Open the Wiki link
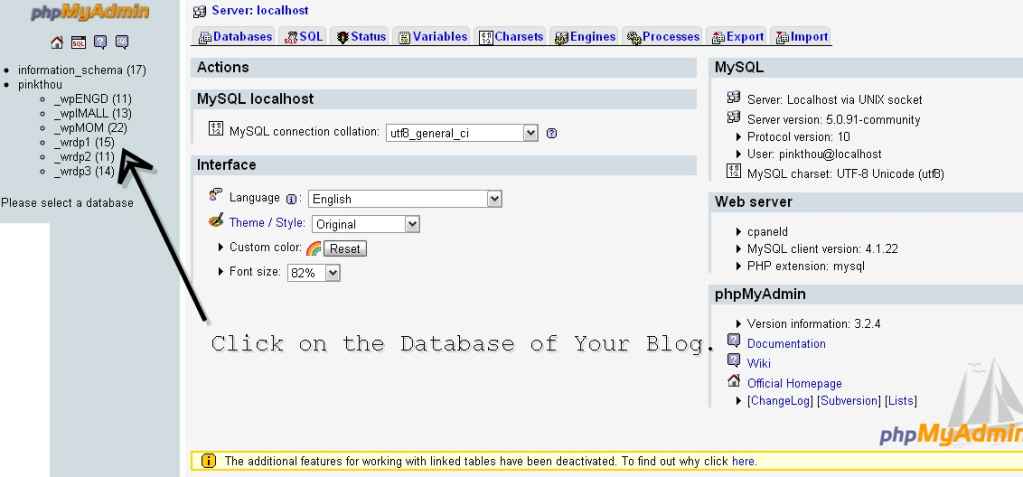The height and width of the screenshot is (477, 1023). (759, 363)
